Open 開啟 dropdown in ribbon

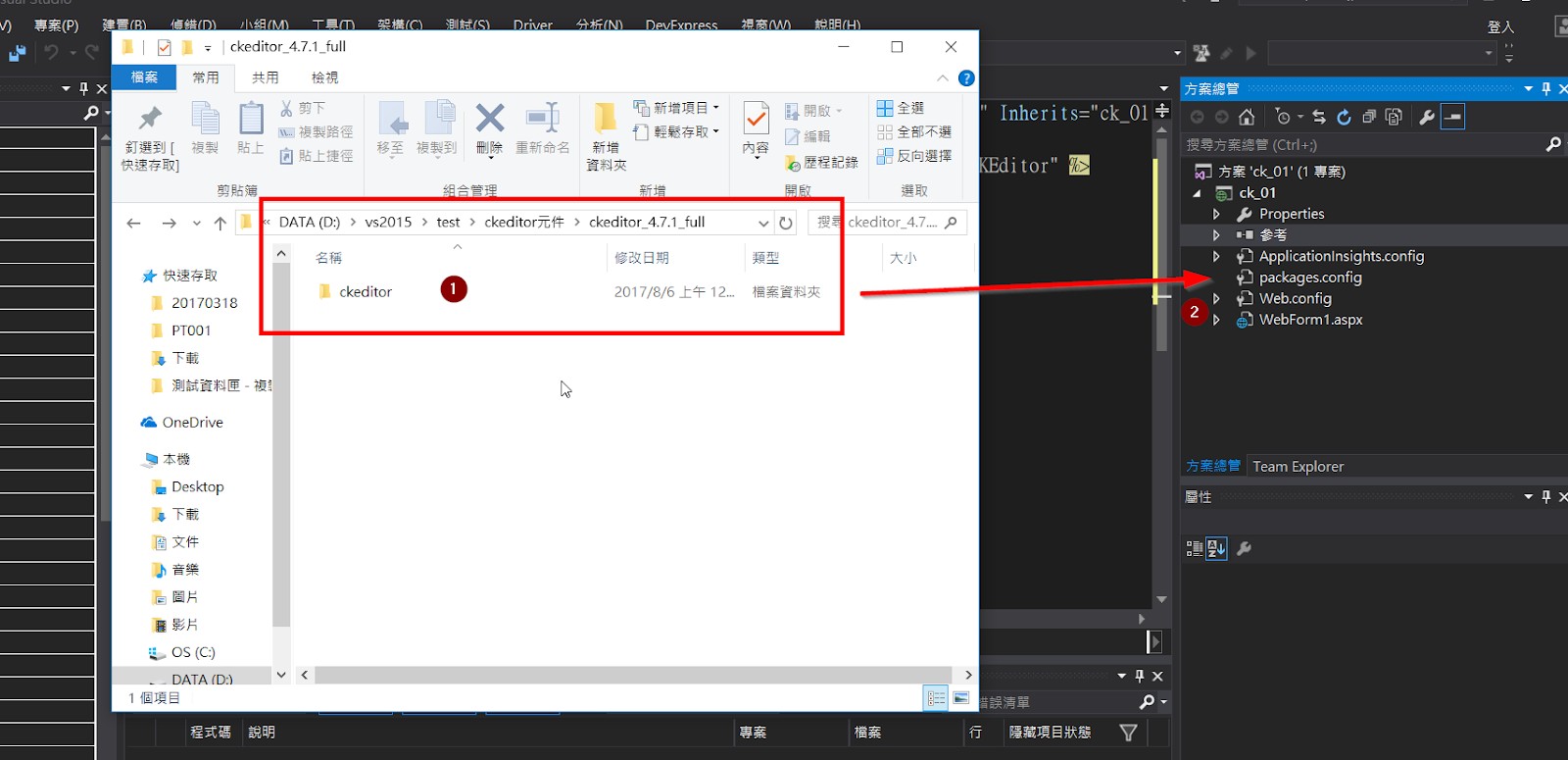[813, 111]
